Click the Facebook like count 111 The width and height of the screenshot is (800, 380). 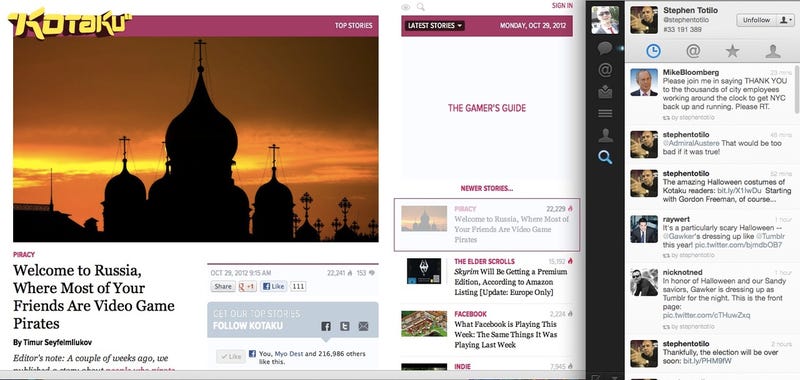click(298, 286)
